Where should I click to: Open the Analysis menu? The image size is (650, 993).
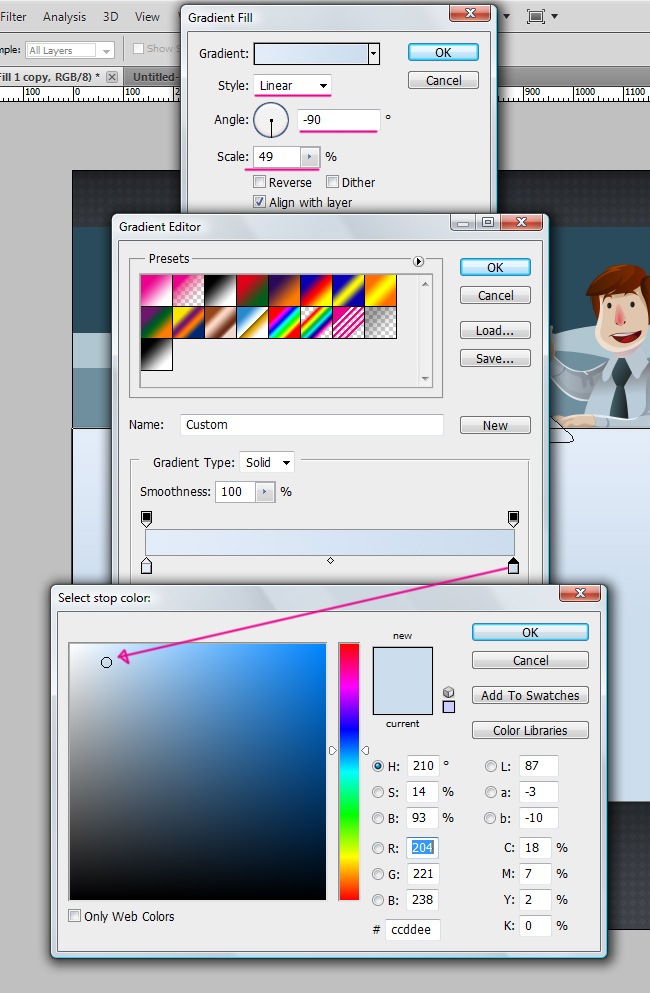click(x=64, y=17)
